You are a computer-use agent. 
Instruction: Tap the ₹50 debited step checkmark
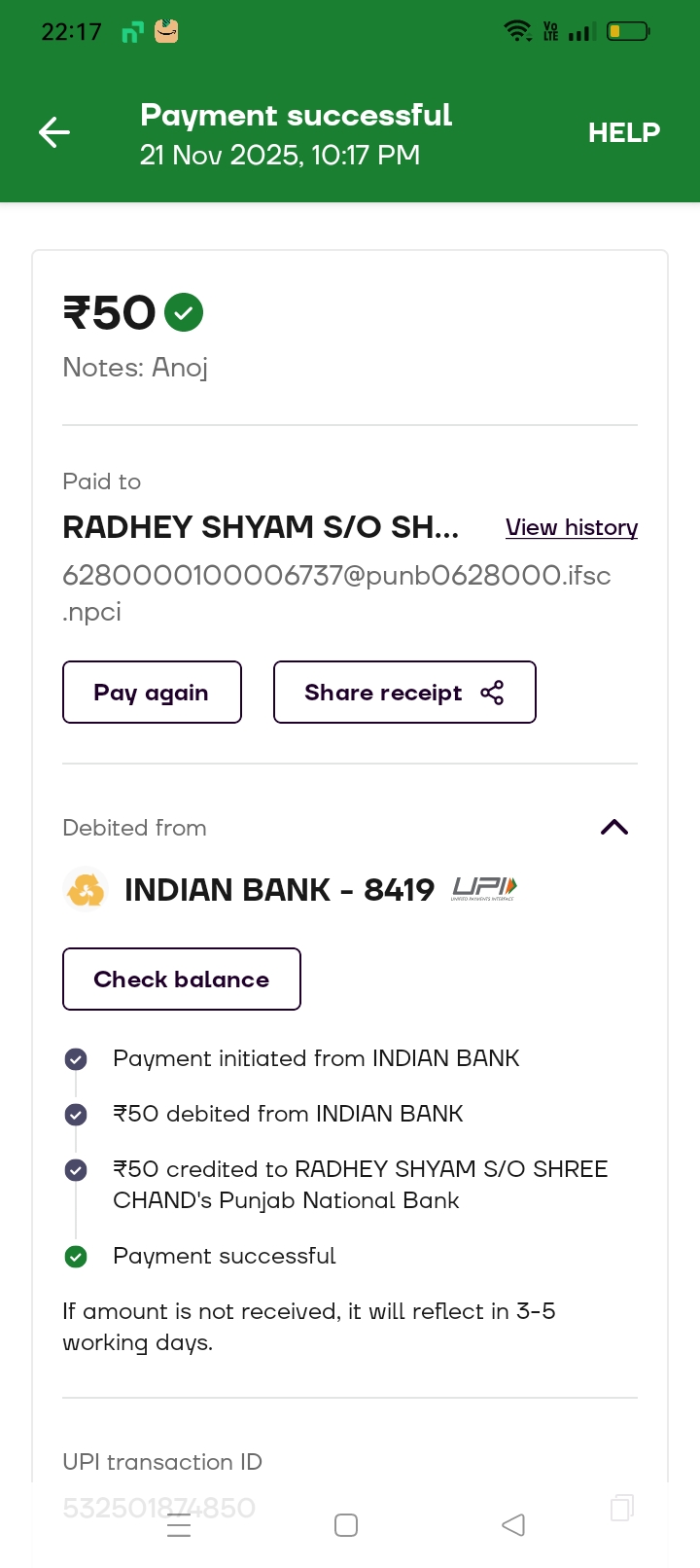coord(76,1114)
